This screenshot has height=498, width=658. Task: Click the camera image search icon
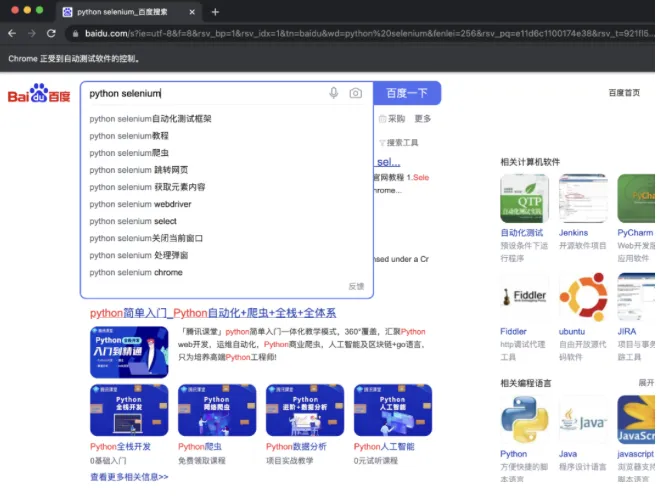(355, 93)
